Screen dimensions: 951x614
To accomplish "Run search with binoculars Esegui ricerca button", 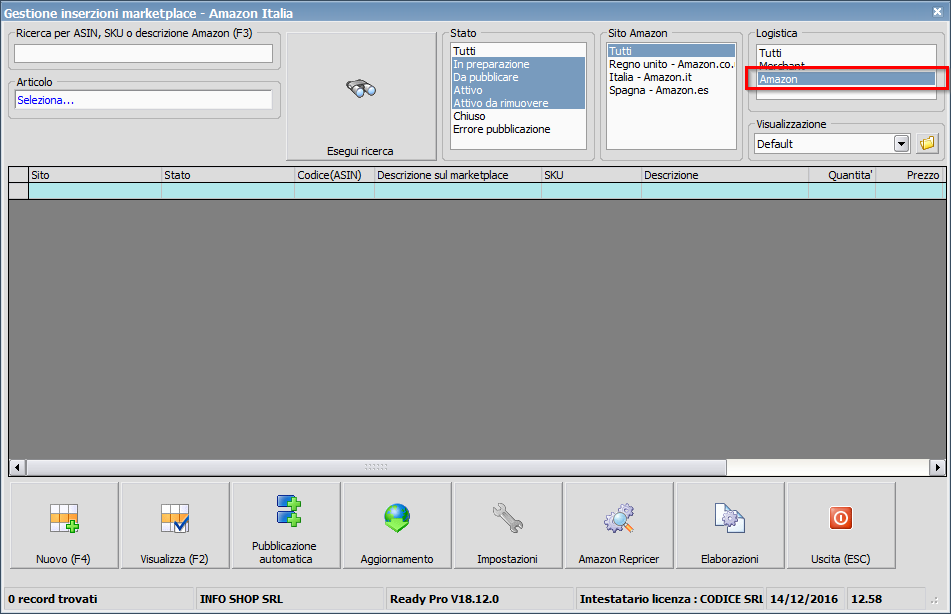I will (x=361, y=96).
